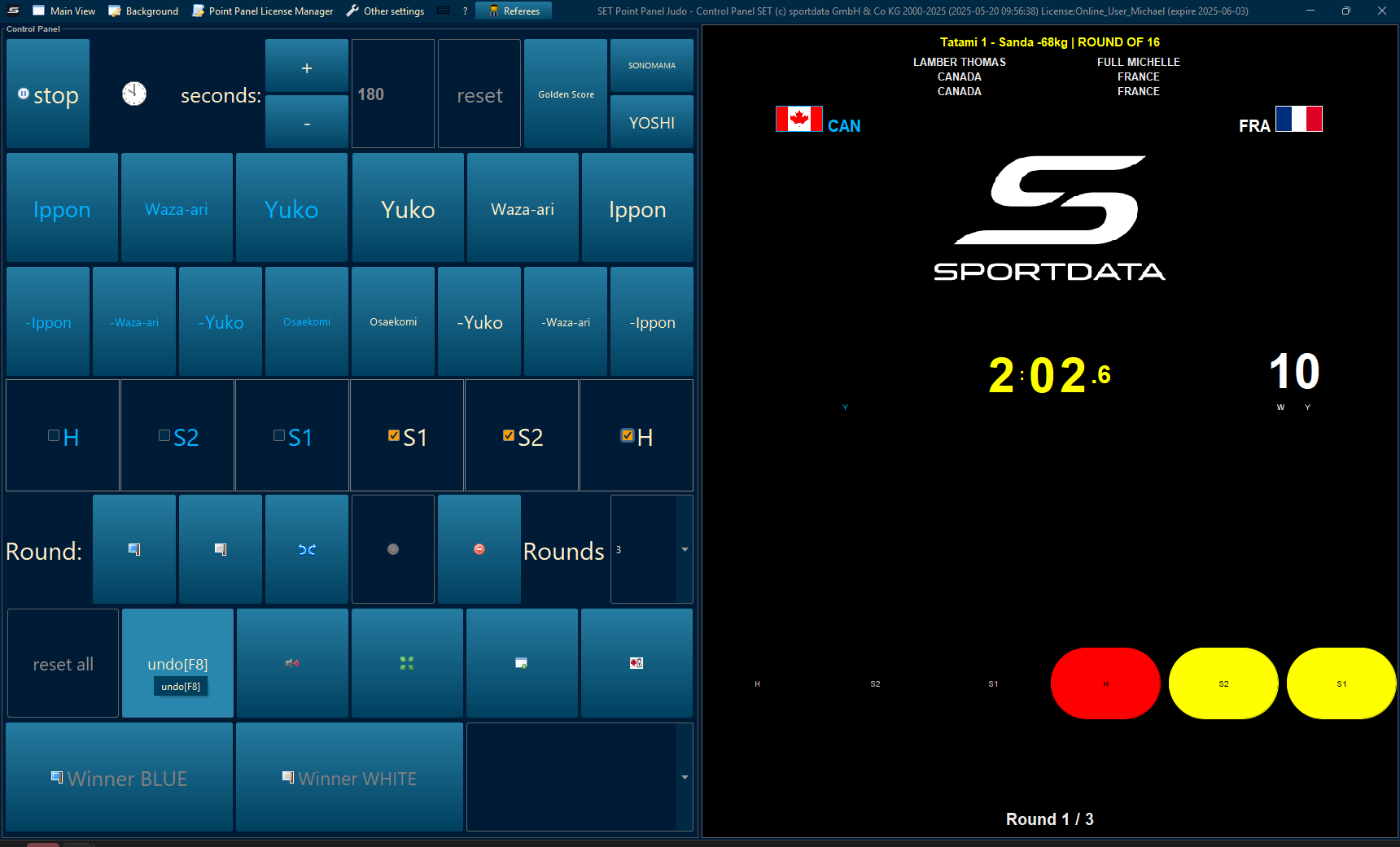Click the white score value 10
The width and height of the screenshot is (1400, 847).
click(1294, 372)
